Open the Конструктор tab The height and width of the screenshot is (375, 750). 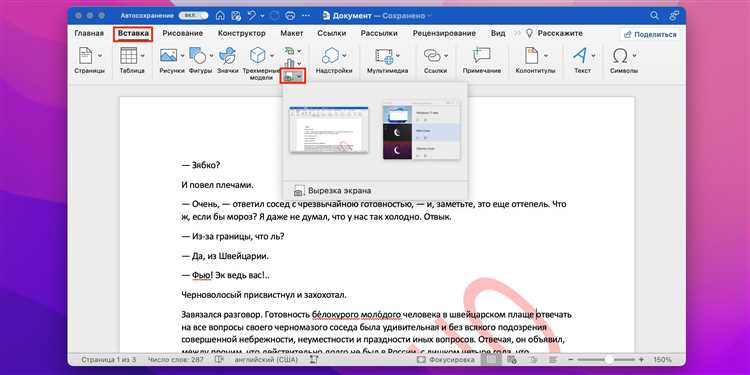(x=242, y=33)
